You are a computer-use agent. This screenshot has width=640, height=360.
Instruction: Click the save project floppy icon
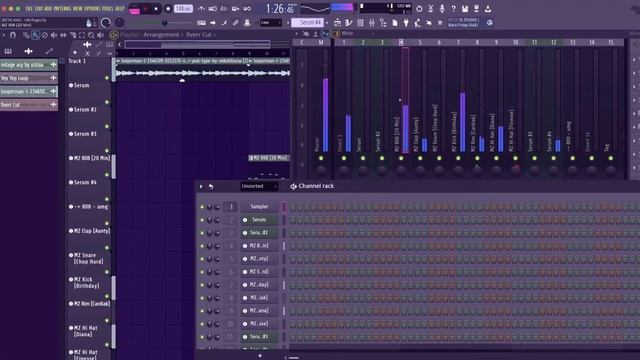(465, 9)
